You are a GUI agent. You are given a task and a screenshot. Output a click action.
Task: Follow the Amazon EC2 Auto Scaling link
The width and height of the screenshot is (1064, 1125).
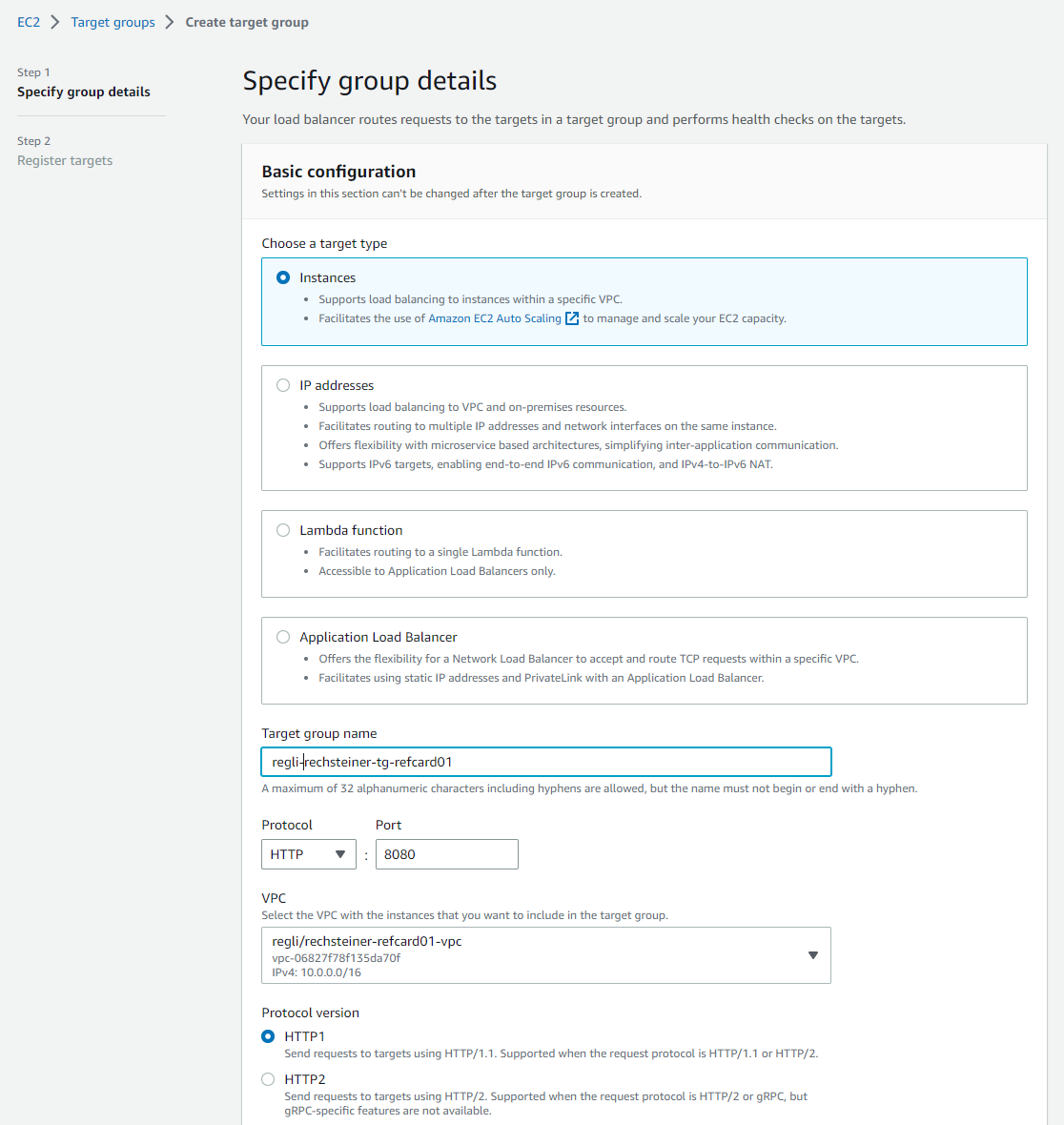tap(494, 318)
